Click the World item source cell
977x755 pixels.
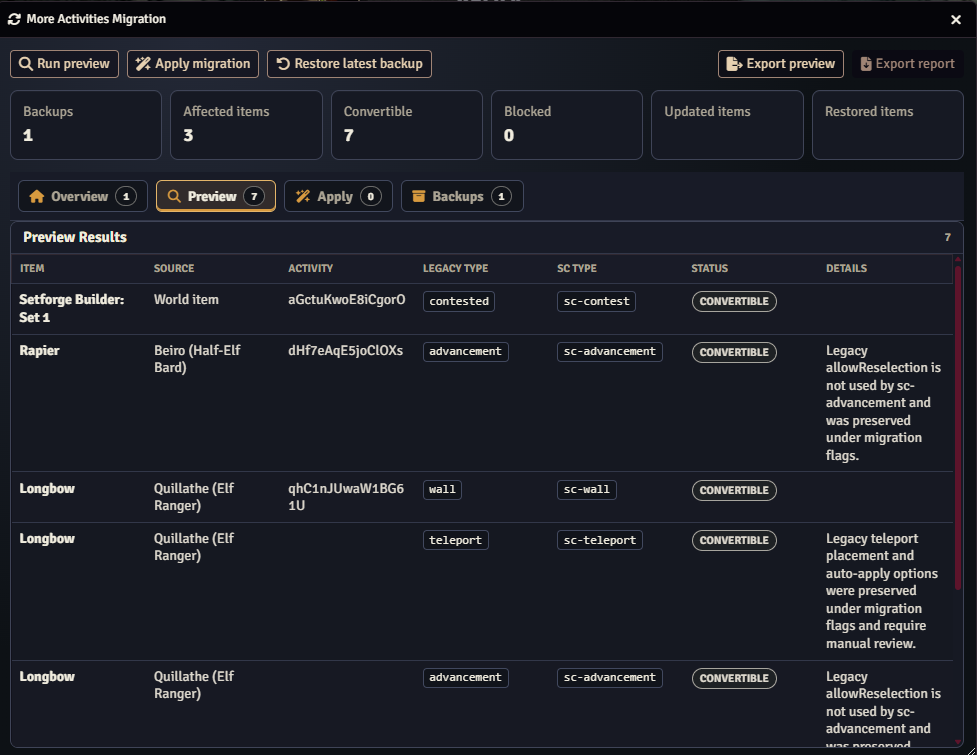tap(186, 300)
